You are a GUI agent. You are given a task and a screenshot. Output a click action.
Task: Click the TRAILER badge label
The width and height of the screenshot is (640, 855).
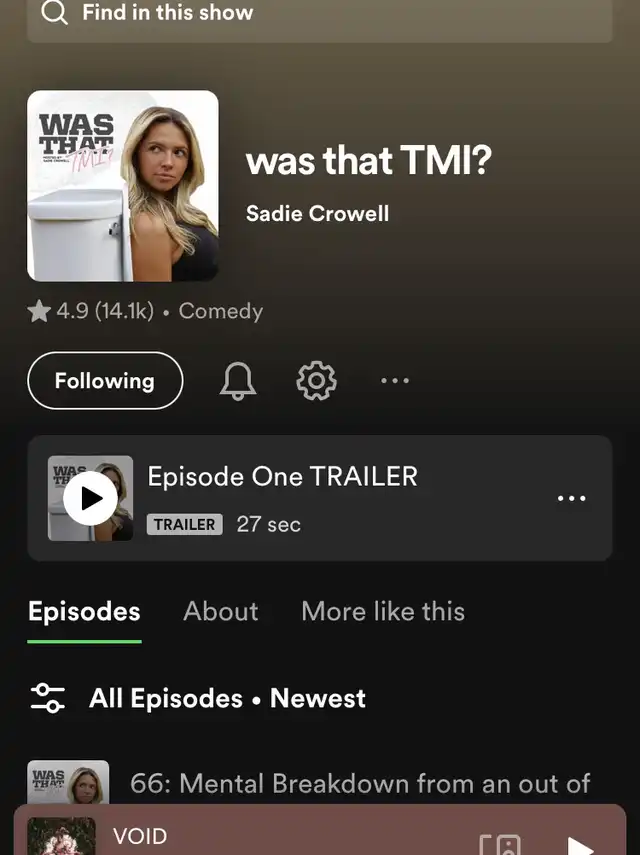[x=184, y=524]
